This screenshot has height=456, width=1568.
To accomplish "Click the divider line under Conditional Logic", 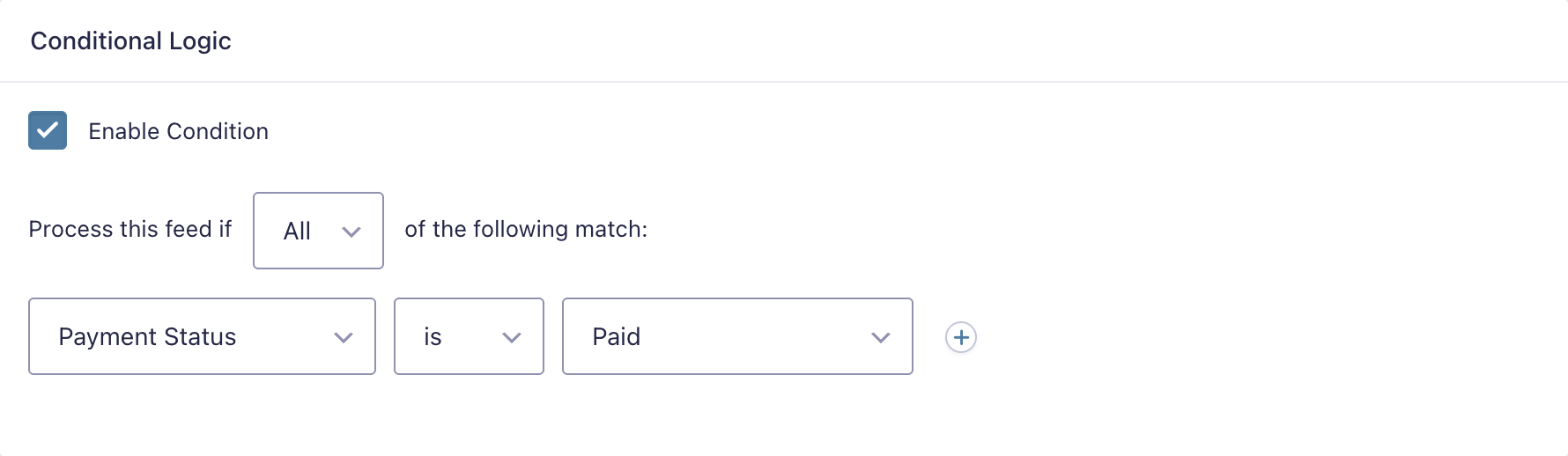I will pos(784,82).
